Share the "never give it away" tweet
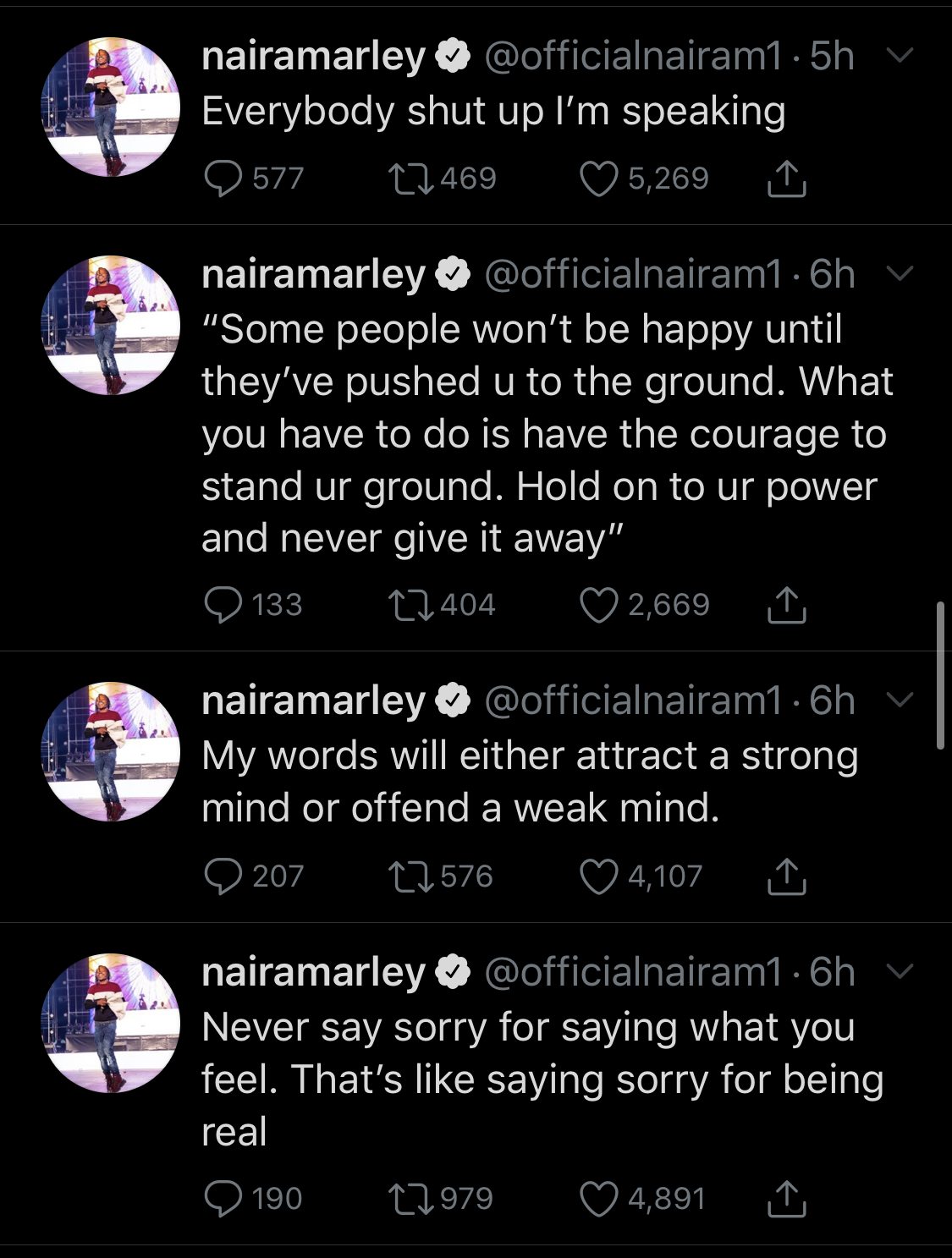 pos(786,604)
